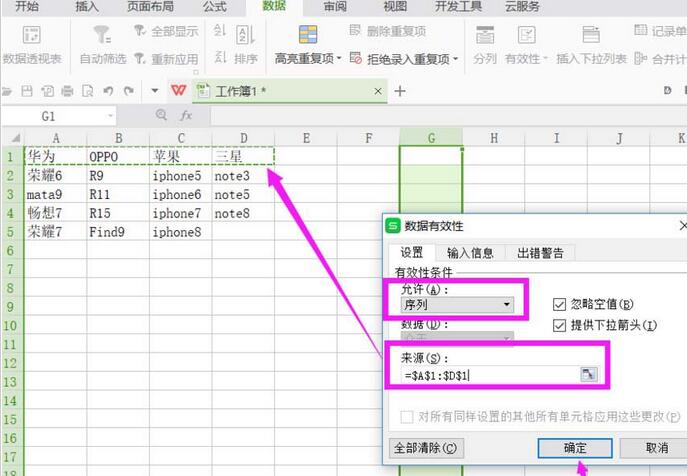Select cell containing Find9
687x476 pixels.
tap(118, 232)
